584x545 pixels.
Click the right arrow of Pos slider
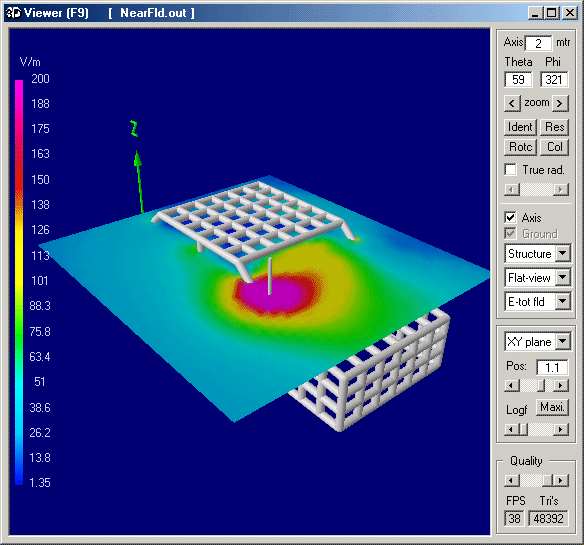click(x=561, y=385)
